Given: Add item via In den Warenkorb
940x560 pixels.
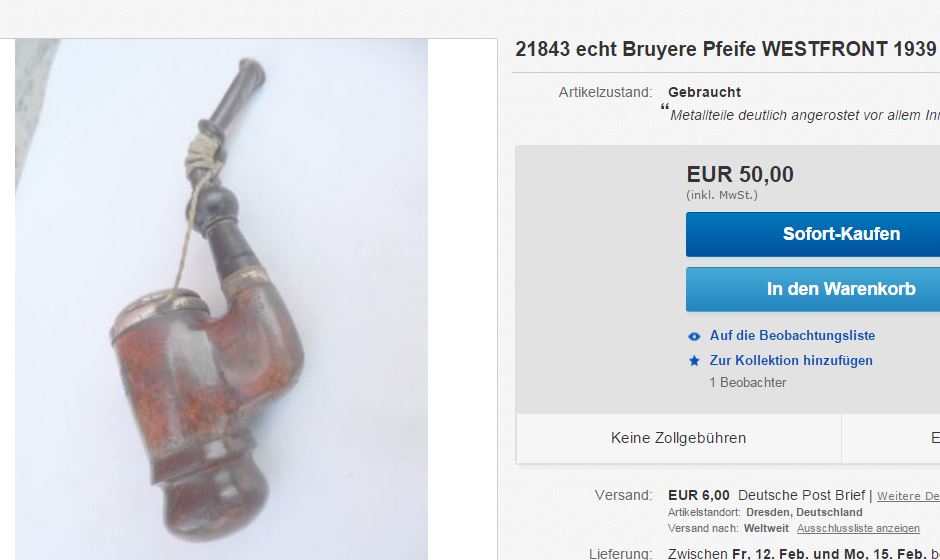Looking at the screenshot, I should tap(813, 289).
